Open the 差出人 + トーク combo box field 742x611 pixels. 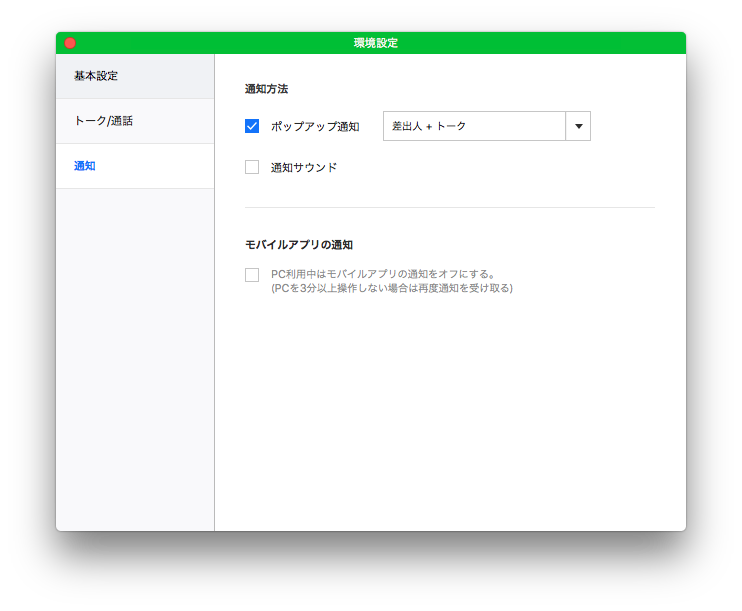[x=474, y=126]
